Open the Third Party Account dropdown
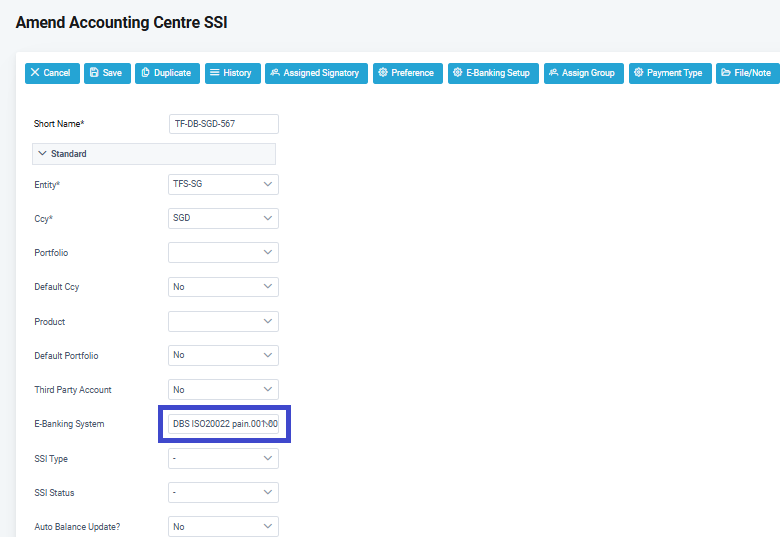780x537 pixels. [224, 390]
